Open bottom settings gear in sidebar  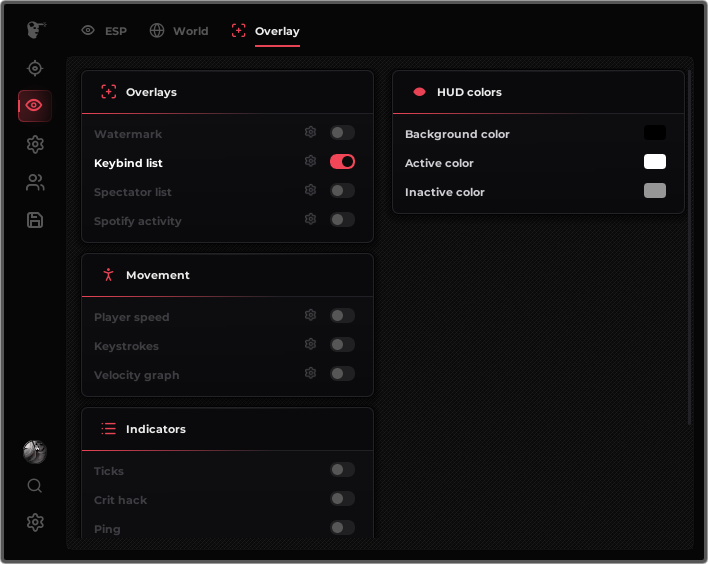coord(35,522)
